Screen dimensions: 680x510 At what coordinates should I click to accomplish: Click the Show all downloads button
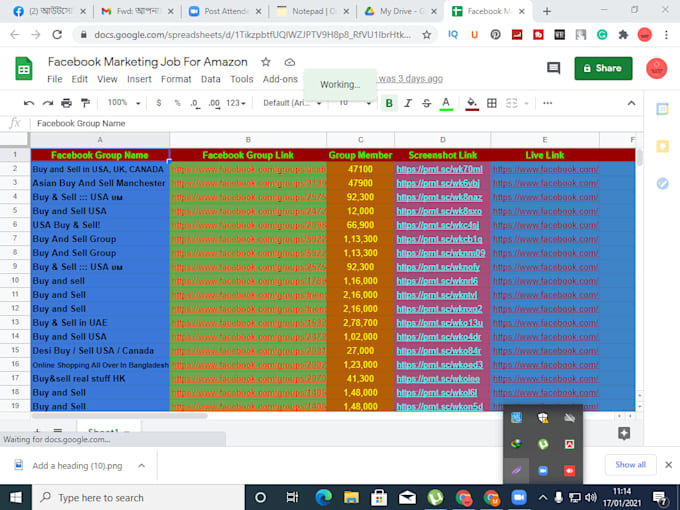pos(630,465)
